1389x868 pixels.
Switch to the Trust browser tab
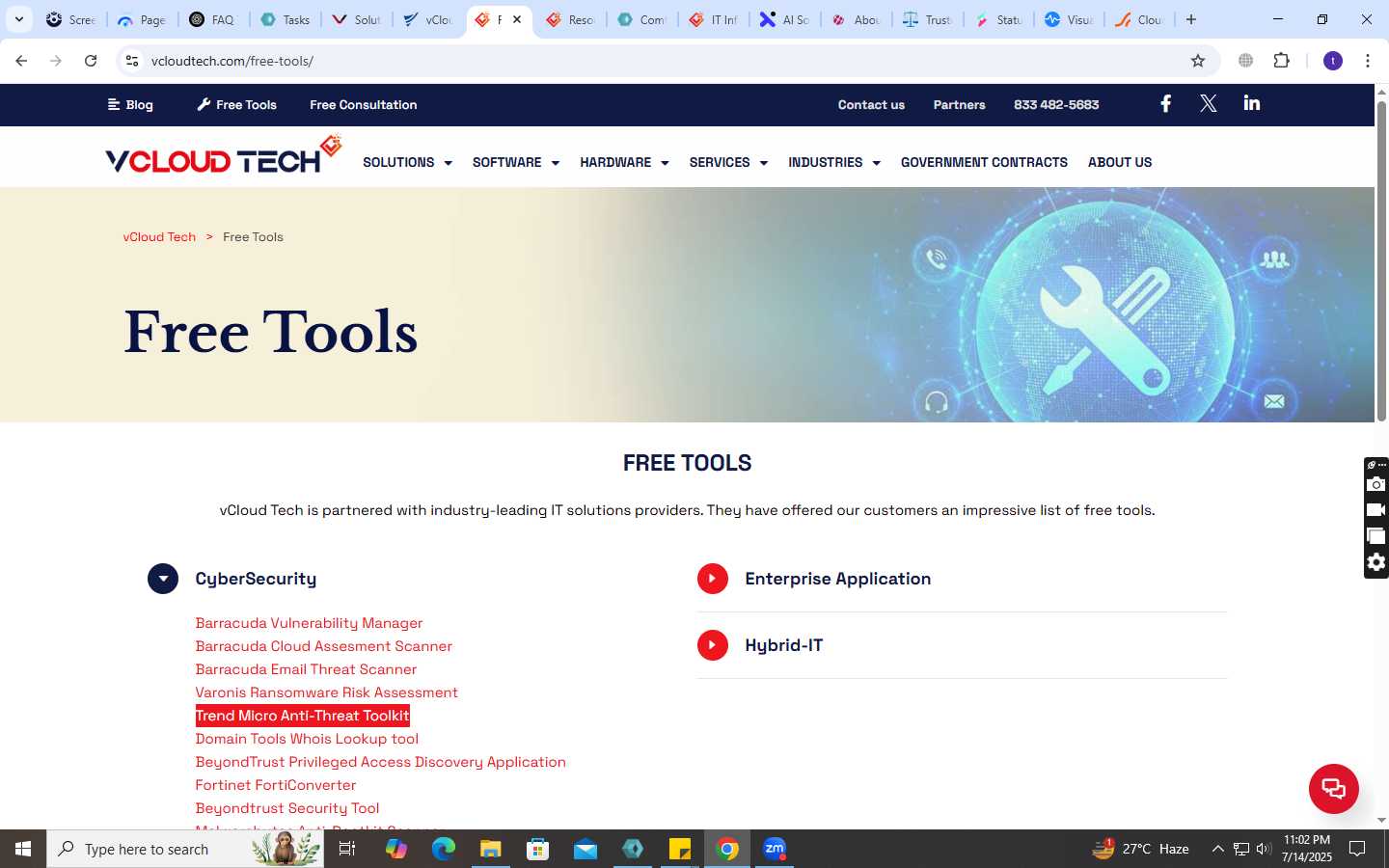928,19
